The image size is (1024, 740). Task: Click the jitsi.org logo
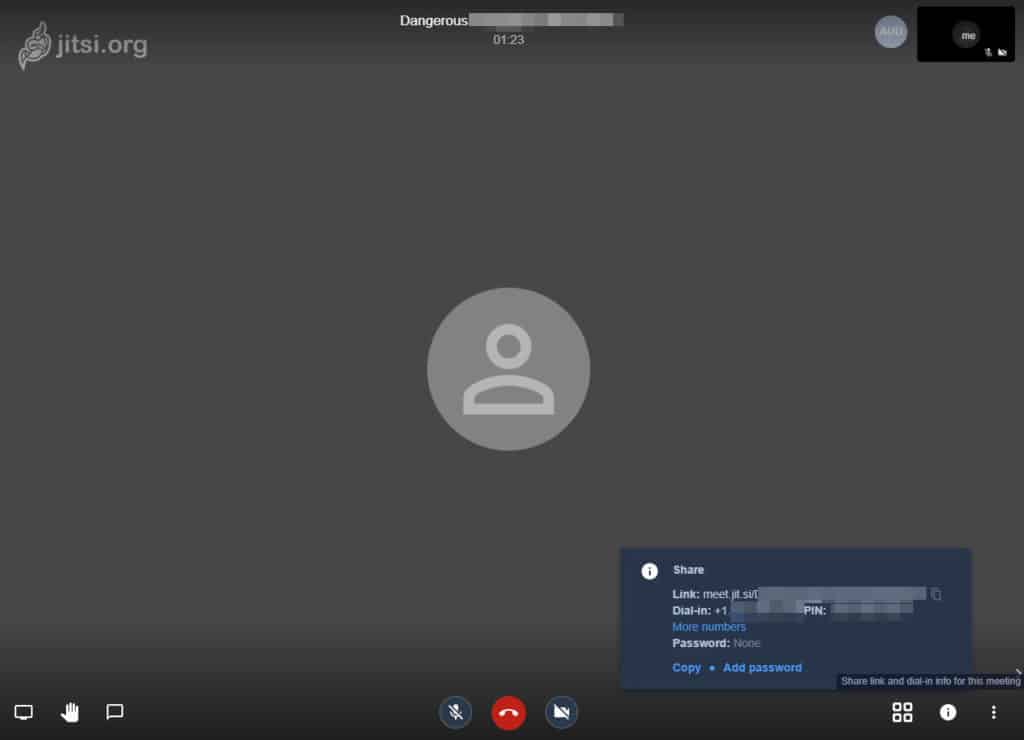(x=83, y=46)
